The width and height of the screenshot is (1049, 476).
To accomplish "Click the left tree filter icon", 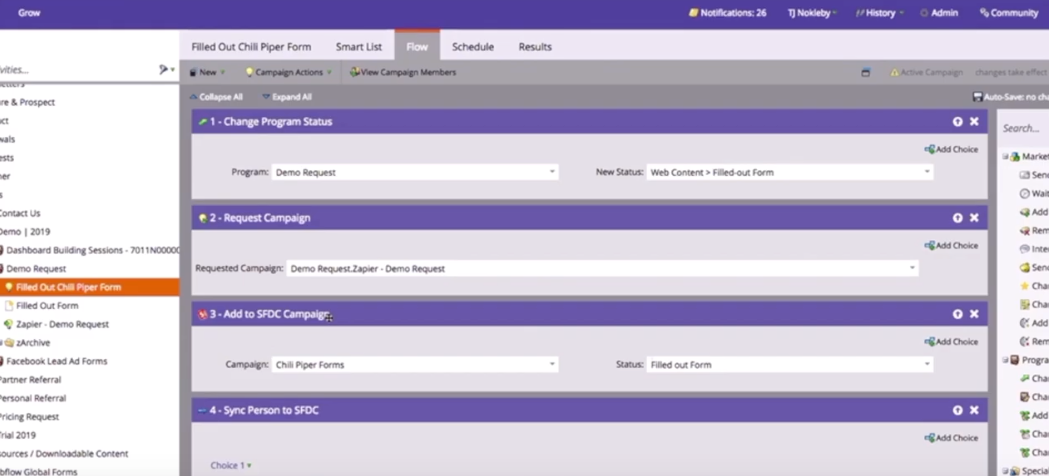I will click(165, 70).
